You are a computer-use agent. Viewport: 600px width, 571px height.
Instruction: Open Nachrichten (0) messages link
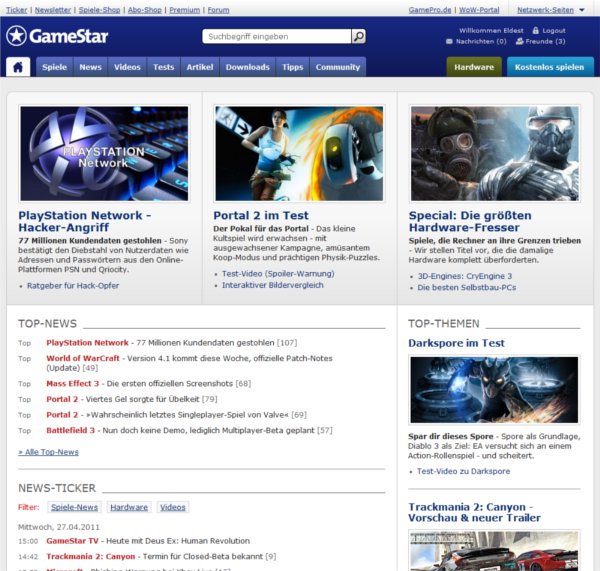point(481,41)
